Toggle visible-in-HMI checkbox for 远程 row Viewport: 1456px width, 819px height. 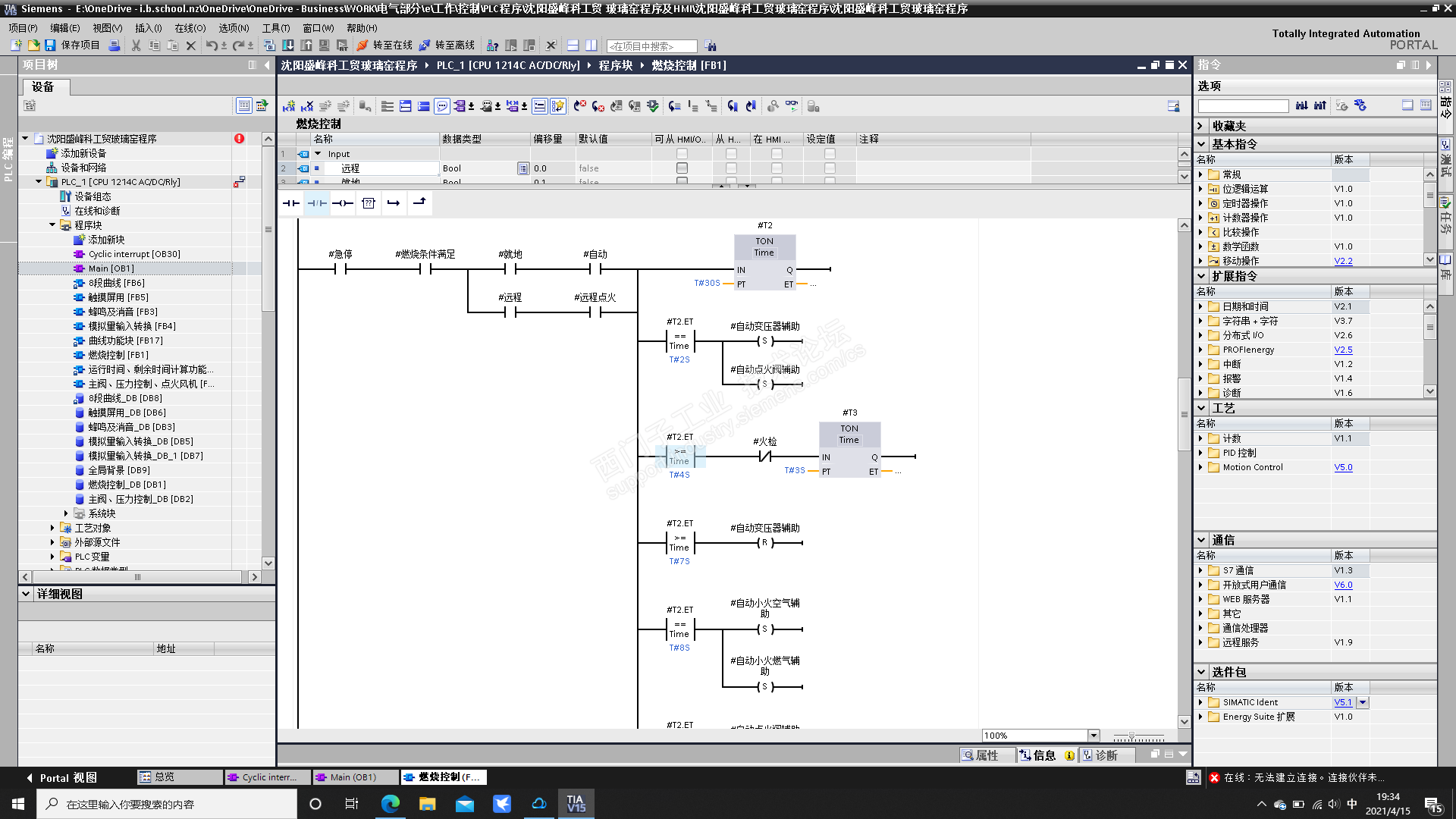[x=777, y=168]
